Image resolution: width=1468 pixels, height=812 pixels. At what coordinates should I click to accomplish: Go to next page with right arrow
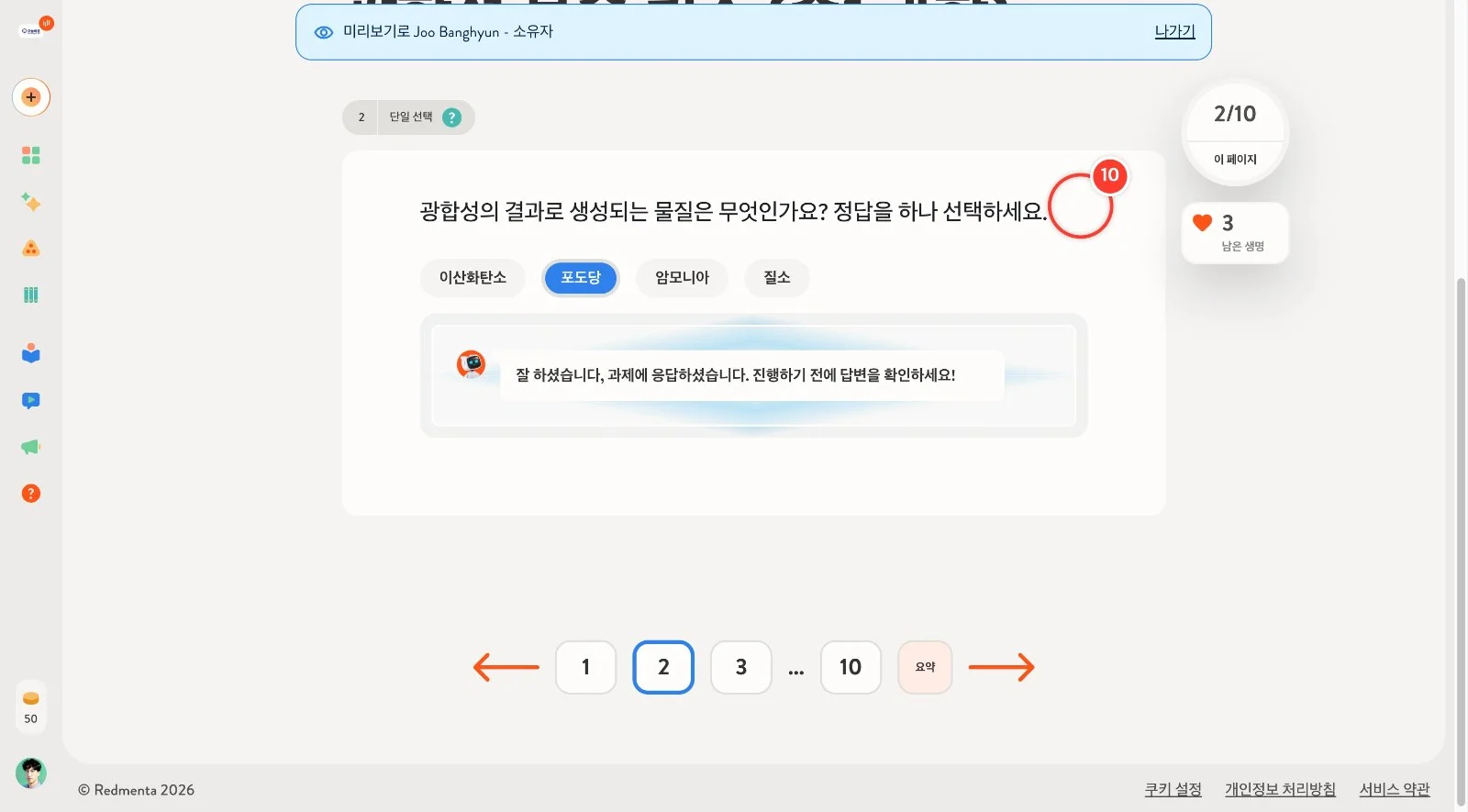pyautogui.click(x=1002, y=667)
